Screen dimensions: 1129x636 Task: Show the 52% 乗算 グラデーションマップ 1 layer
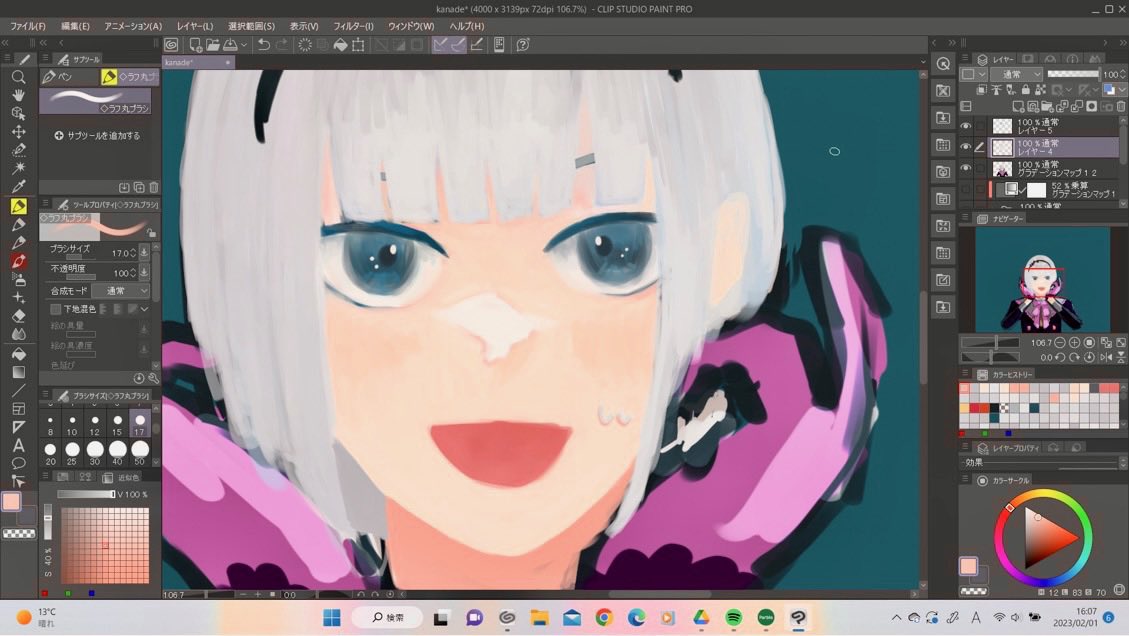pos(966,189)
